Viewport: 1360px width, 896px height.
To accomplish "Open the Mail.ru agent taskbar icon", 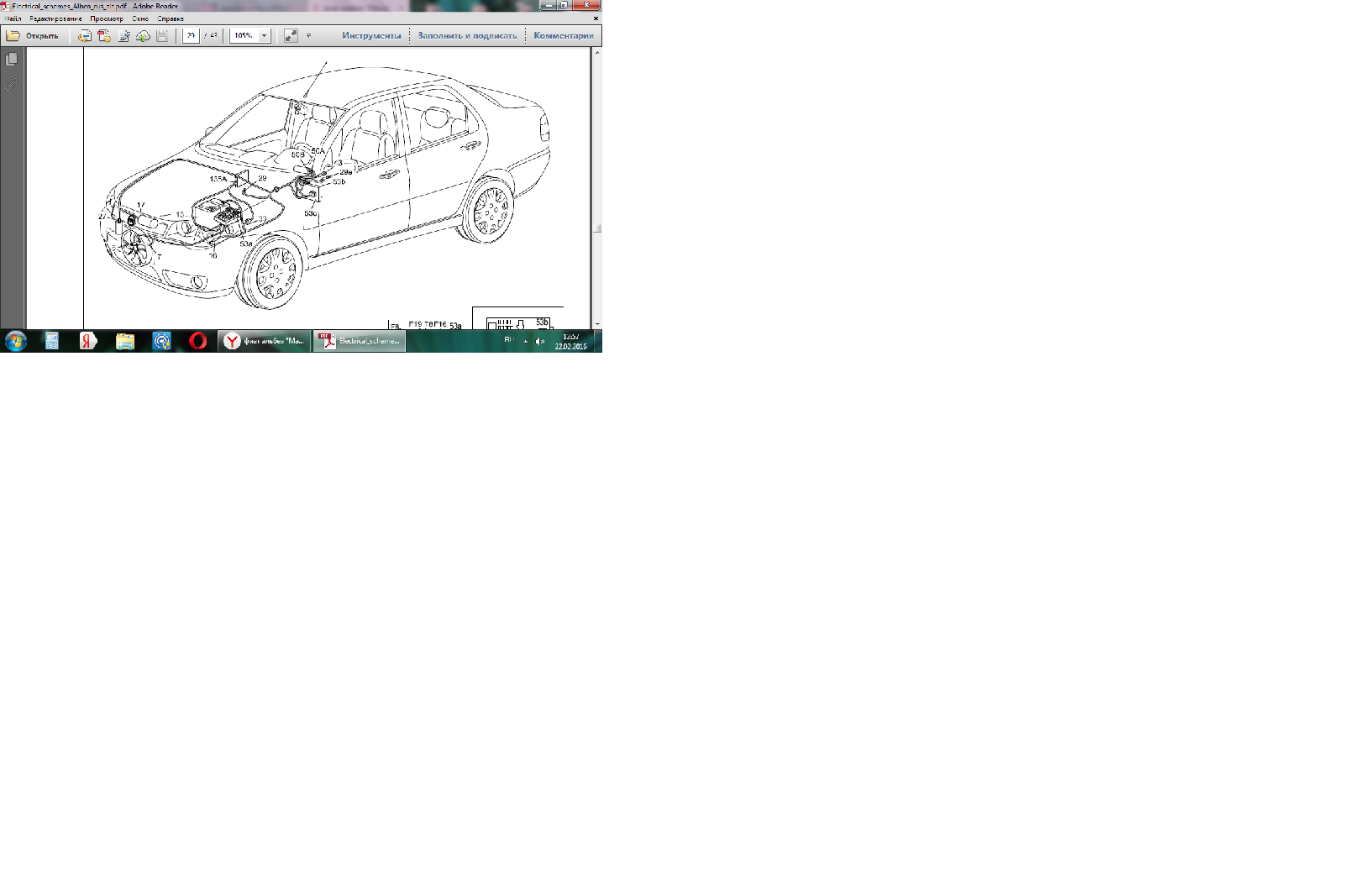I will point(162,341).
